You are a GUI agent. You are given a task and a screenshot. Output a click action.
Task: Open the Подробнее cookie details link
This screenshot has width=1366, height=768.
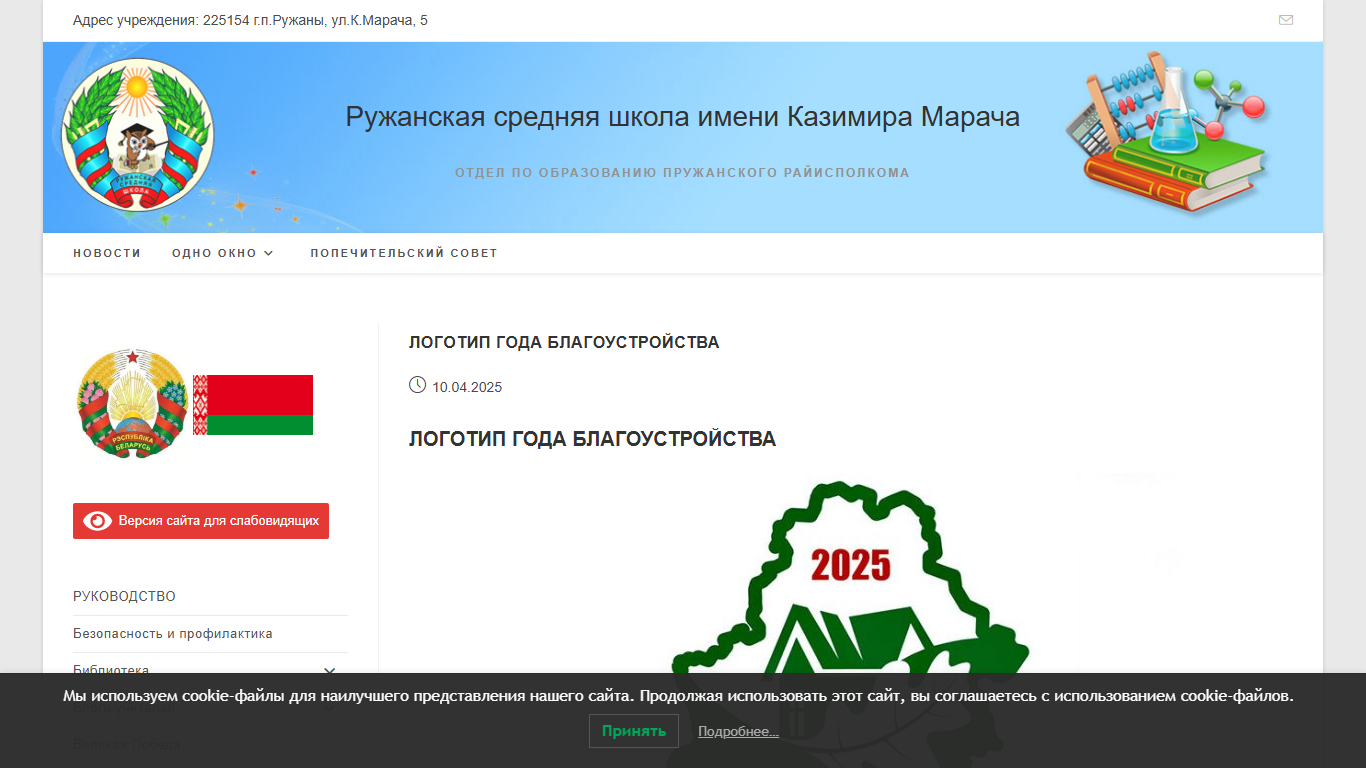point(738,732)
